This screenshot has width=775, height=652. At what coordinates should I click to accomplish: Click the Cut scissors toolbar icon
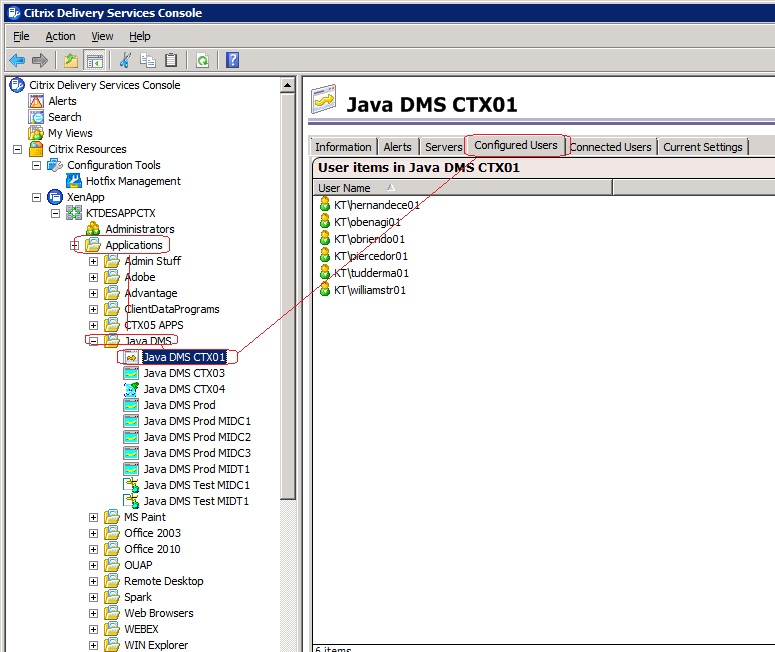coord(125,61)
